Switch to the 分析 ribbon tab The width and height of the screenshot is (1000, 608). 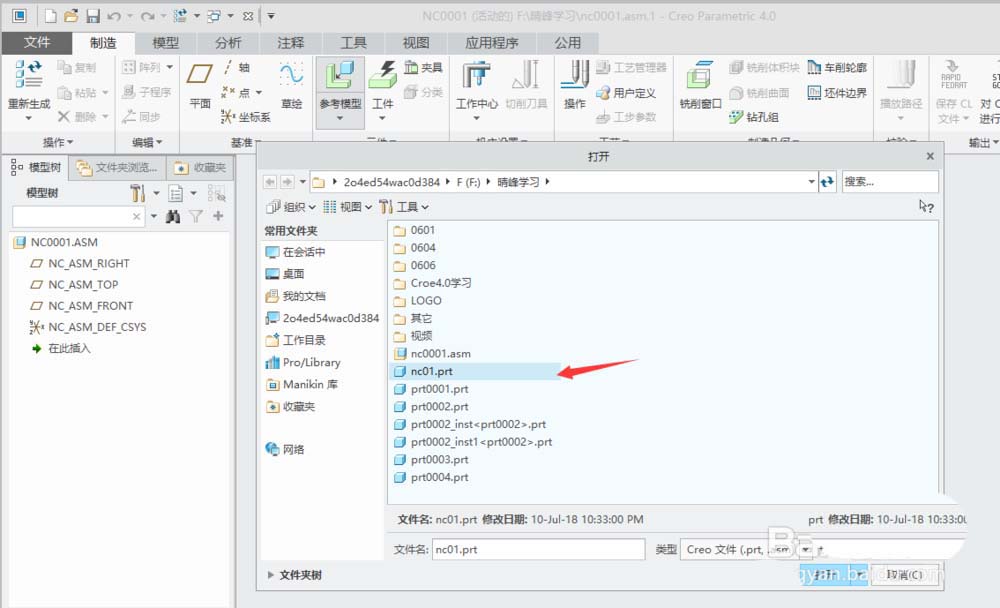coord(228,43)
